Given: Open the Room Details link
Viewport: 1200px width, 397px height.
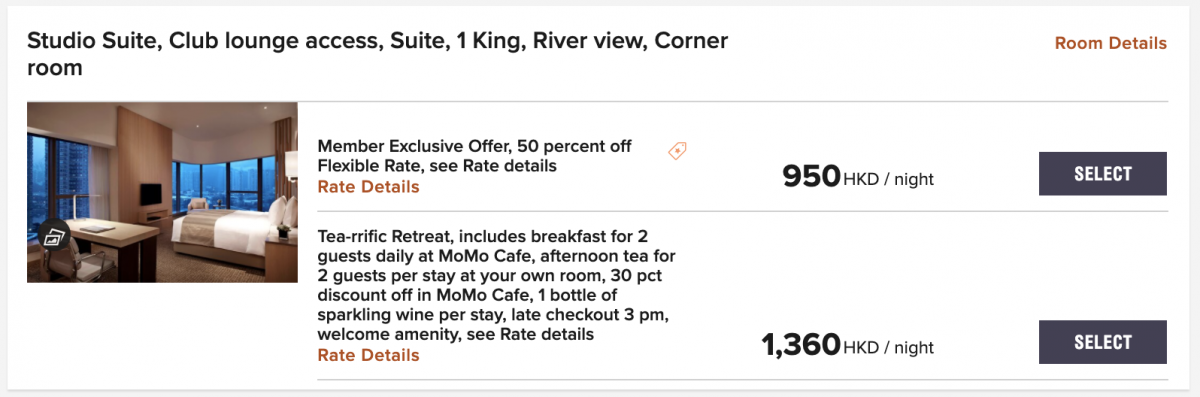Looking at the screenshot, I should click(1110, 43).
